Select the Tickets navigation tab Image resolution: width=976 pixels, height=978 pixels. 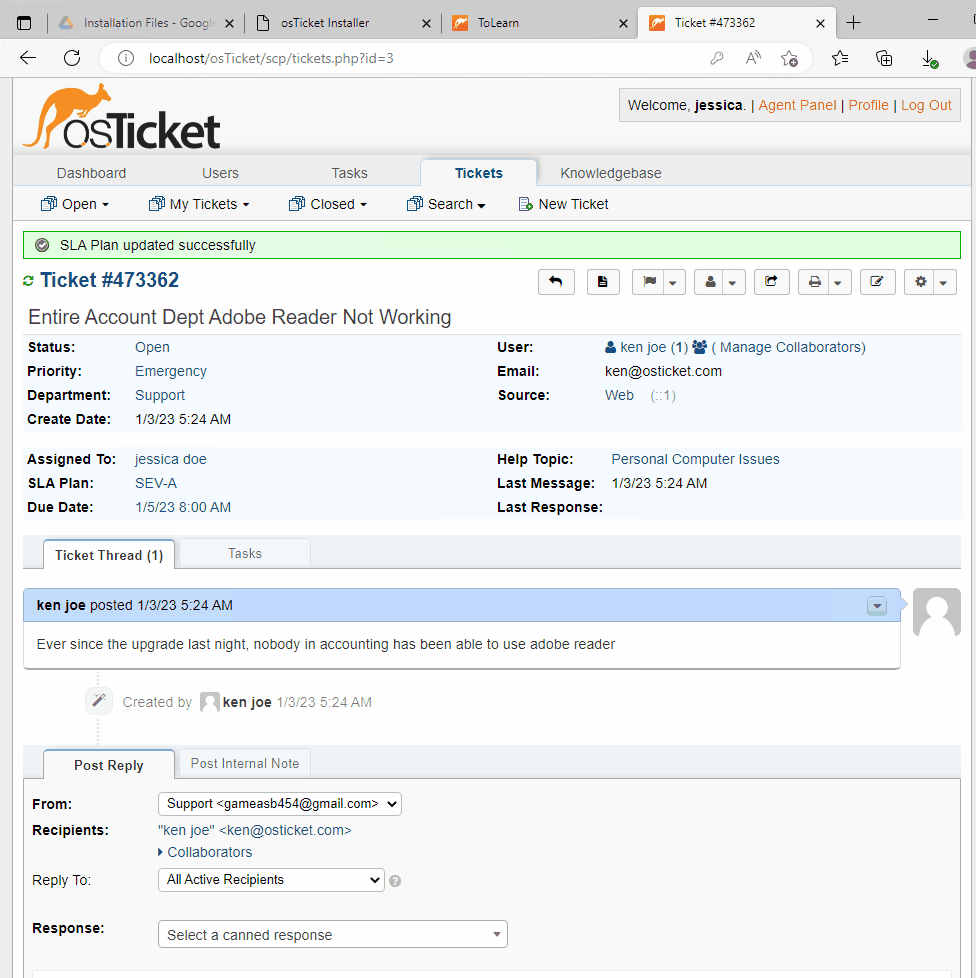tap(478, 173)
